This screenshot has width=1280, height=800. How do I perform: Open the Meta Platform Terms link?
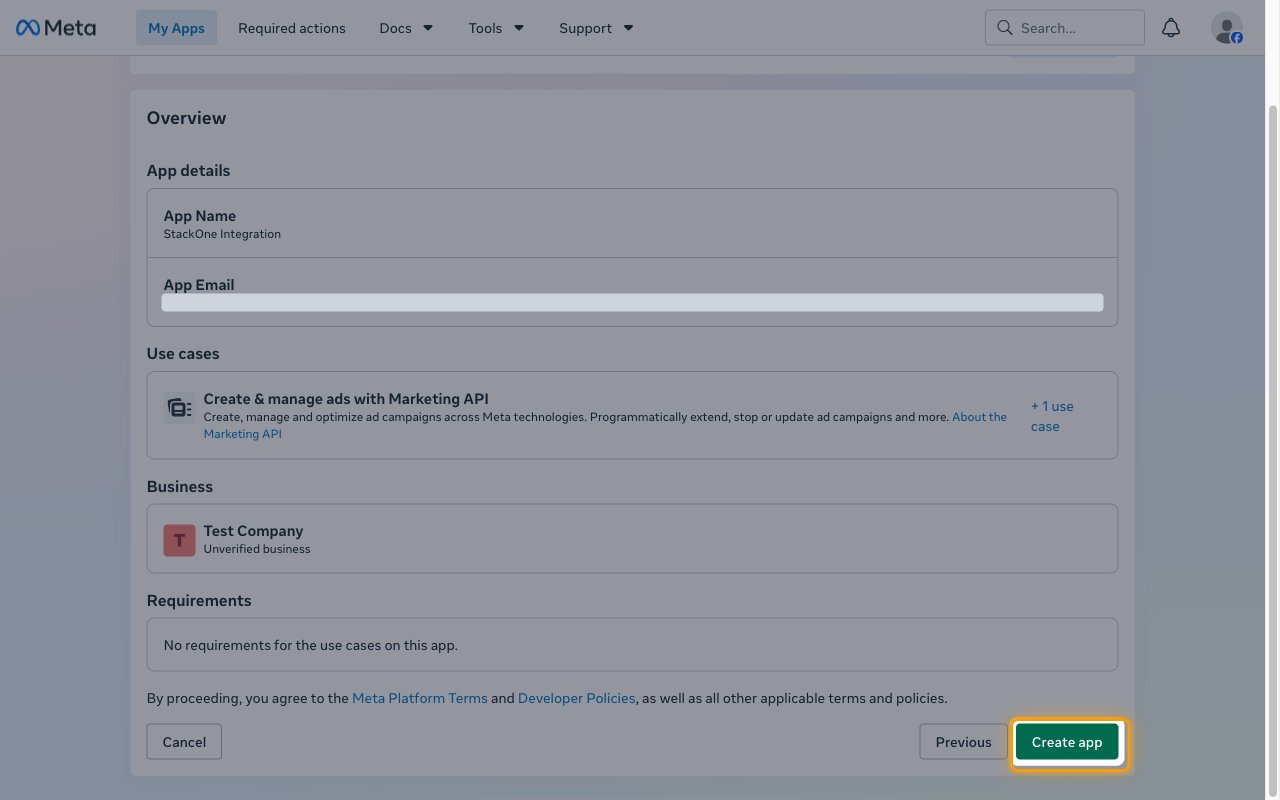420,698
